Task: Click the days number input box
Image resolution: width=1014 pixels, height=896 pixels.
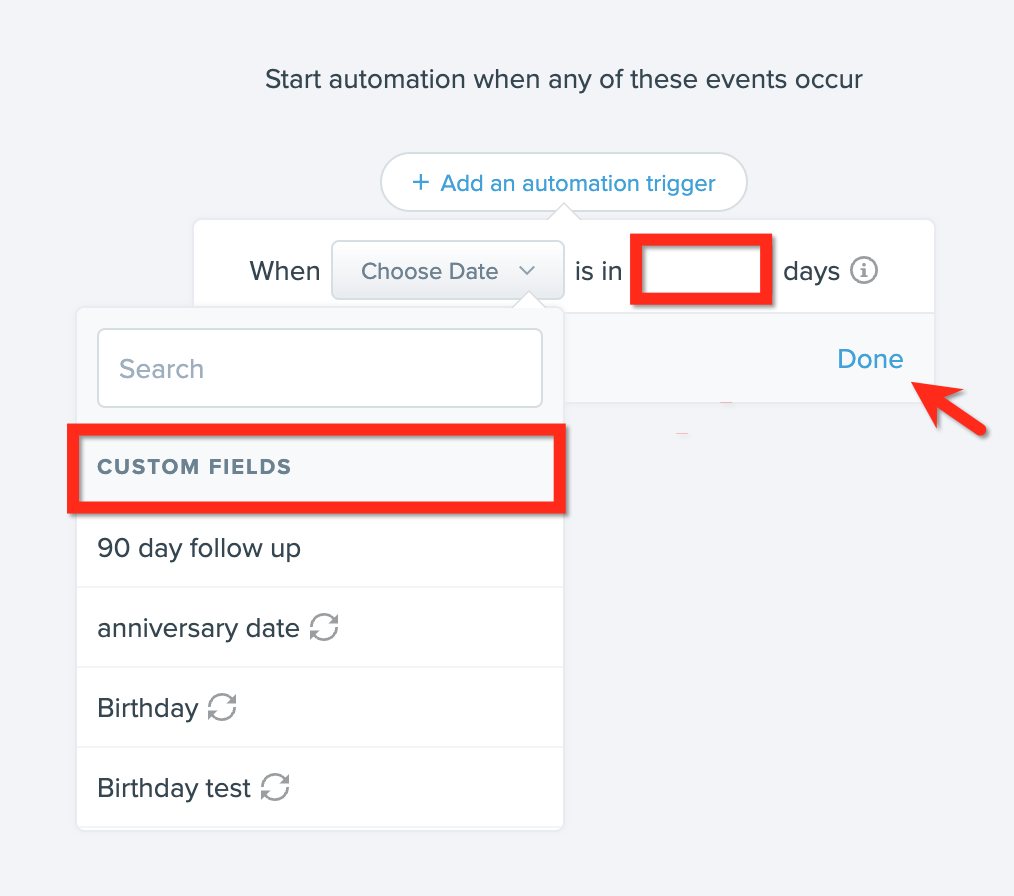Action: coord(701,270)
